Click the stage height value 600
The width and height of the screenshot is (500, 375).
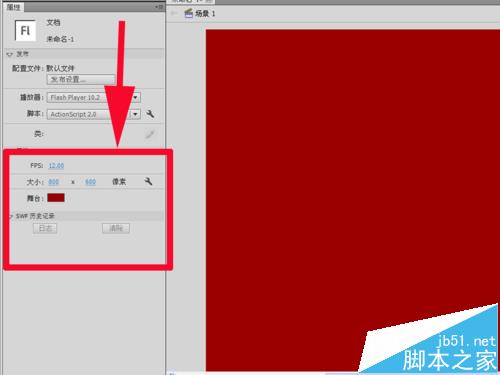pos(90,182)
